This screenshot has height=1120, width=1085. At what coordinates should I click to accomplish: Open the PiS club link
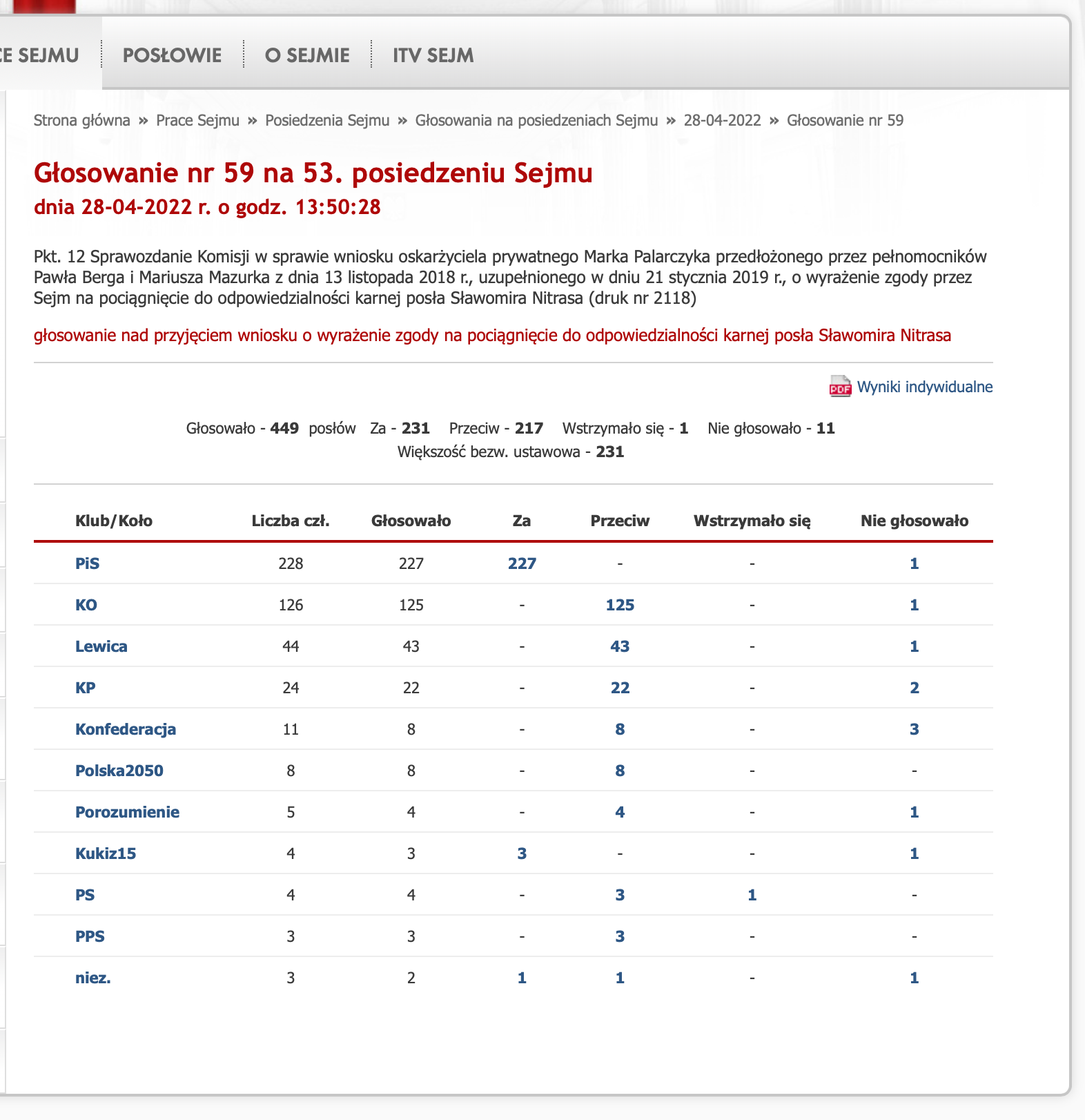point(87,563)
